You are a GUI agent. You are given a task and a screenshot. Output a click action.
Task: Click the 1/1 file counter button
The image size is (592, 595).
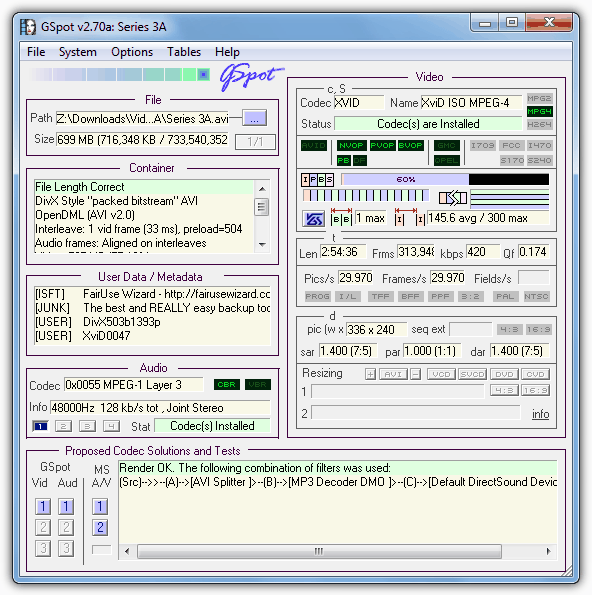(255, 142)
